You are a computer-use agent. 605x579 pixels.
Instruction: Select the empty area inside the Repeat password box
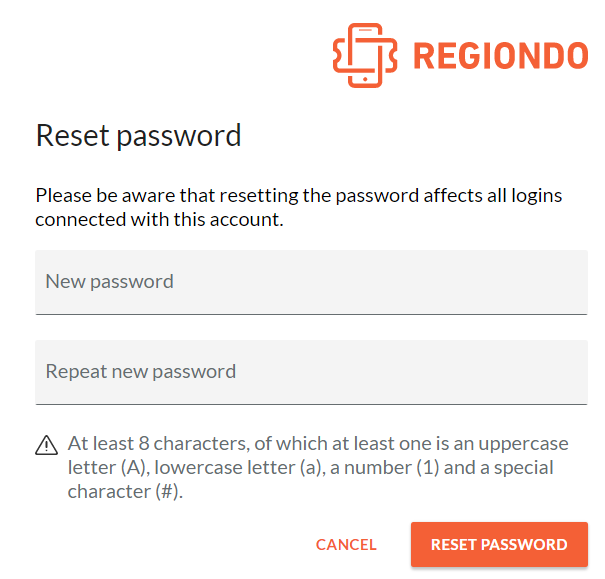tap(411, 372)
